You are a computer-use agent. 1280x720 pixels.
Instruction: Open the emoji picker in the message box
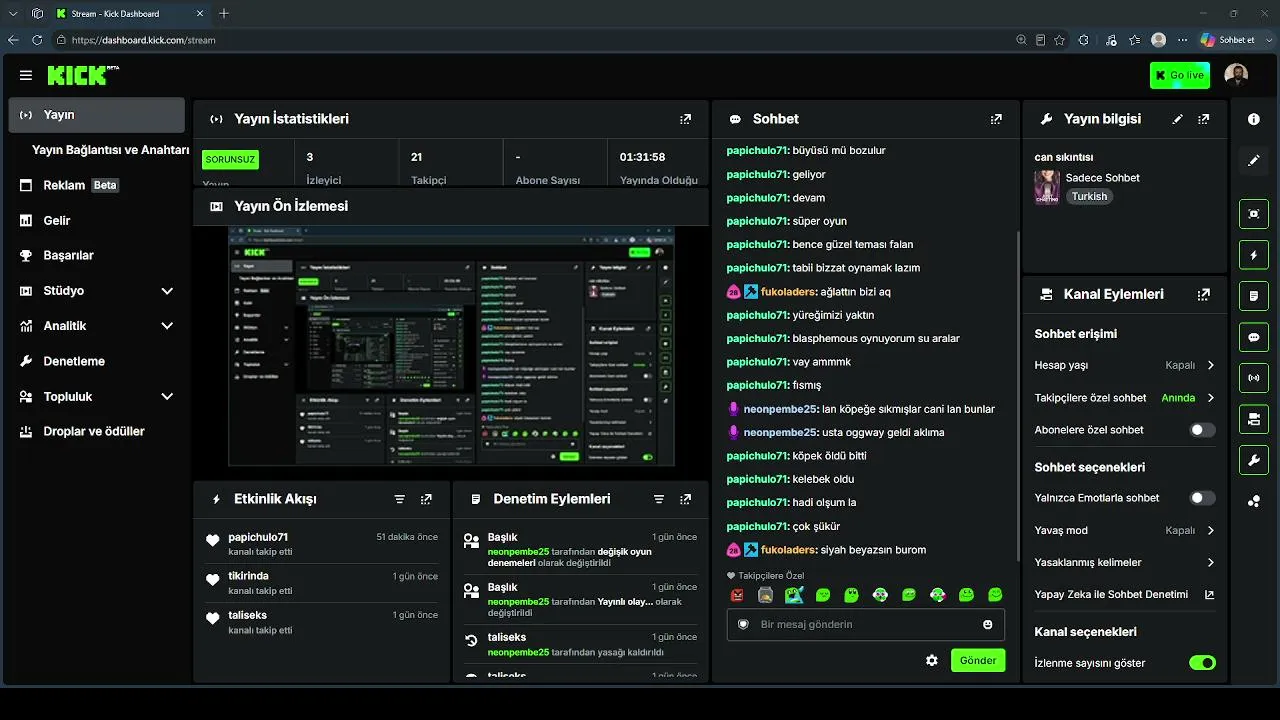pyautogui.click(x=988, y=625)
